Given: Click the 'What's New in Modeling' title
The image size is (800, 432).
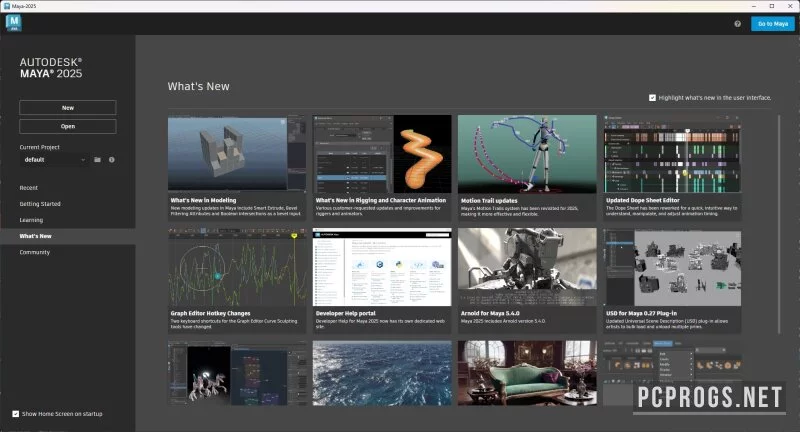Looking at the screenshot, I should pyautogui.click(x=203, y=200).
